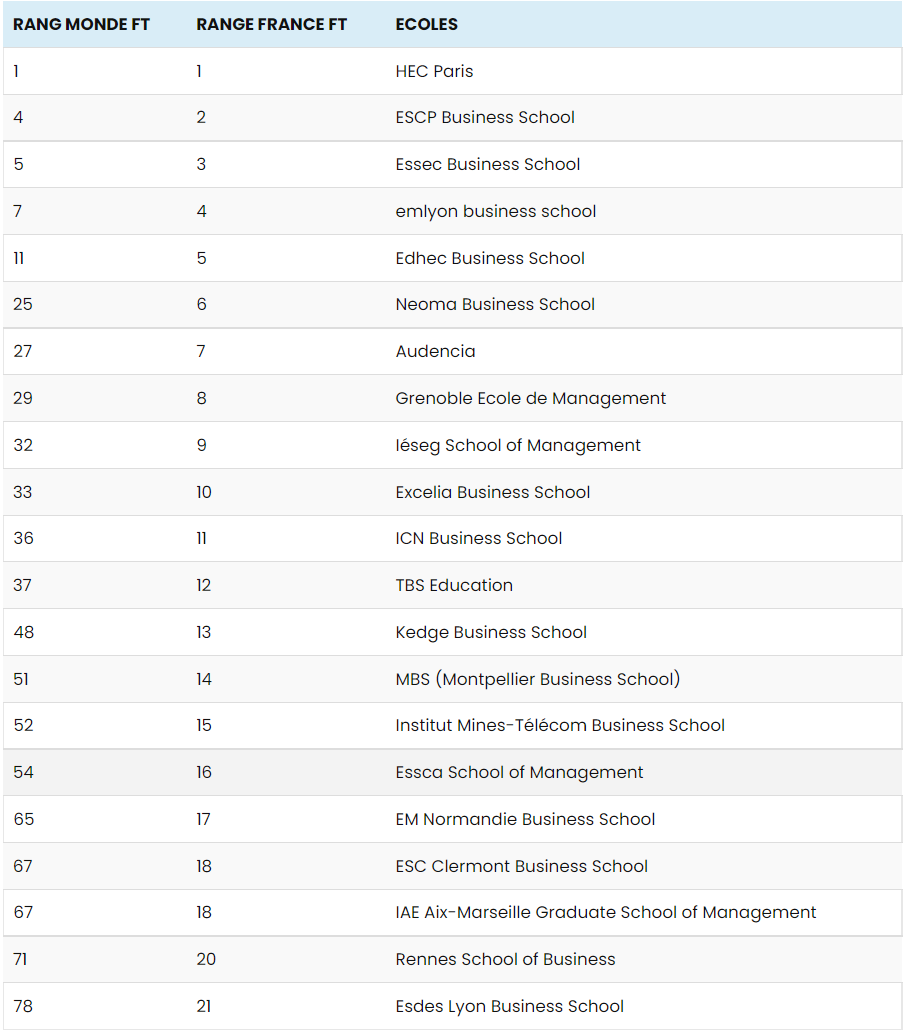Select world rank 54 for Essca

click(x=23, y=772)
